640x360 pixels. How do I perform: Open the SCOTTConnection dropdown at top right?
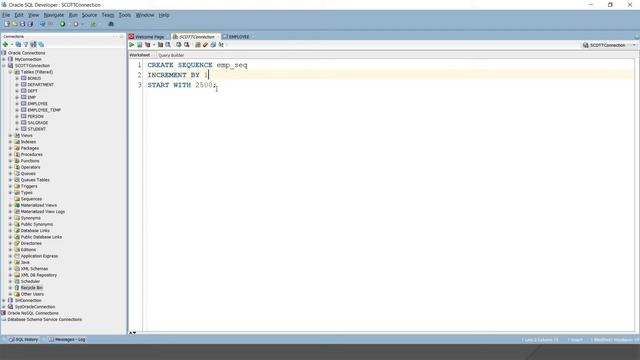(634, 45)
